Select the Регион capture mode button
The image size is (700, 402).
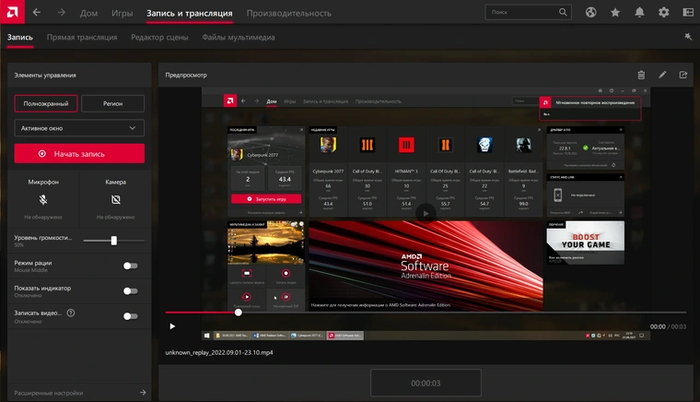(112, 103)
